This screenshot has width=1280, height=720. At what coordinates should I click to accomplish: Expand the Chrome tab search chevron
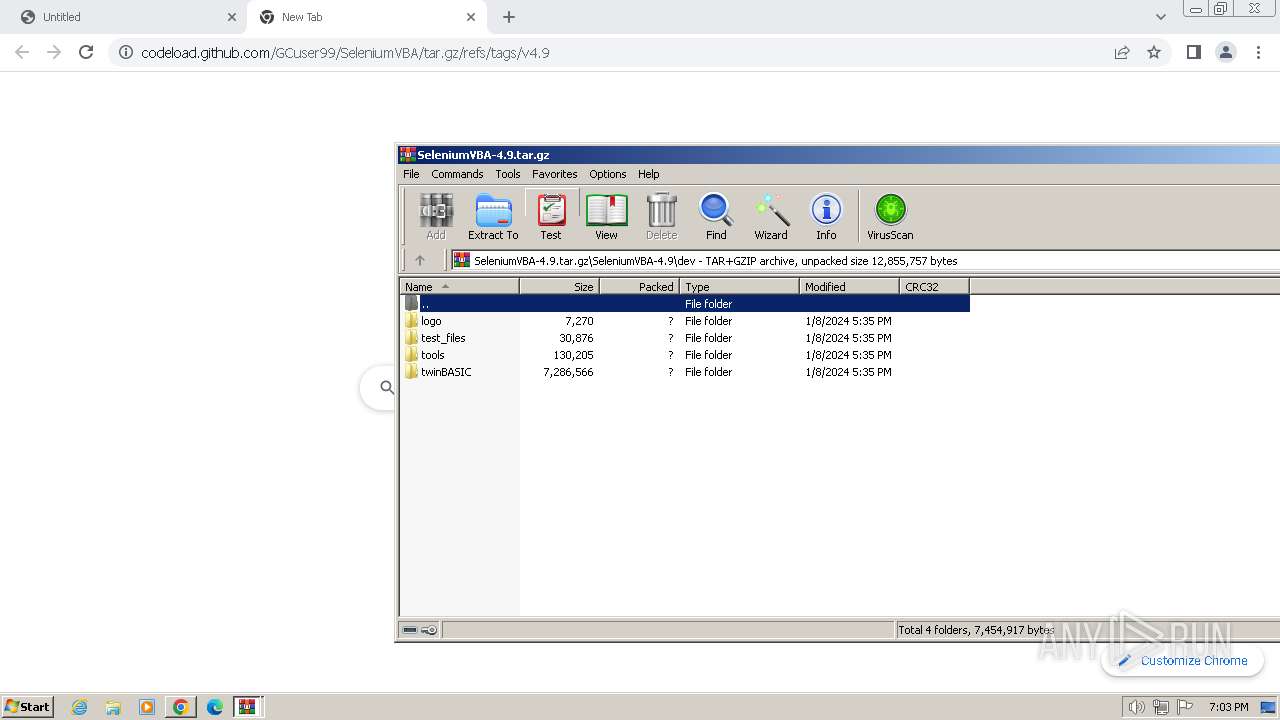(x=1160, y=17)
